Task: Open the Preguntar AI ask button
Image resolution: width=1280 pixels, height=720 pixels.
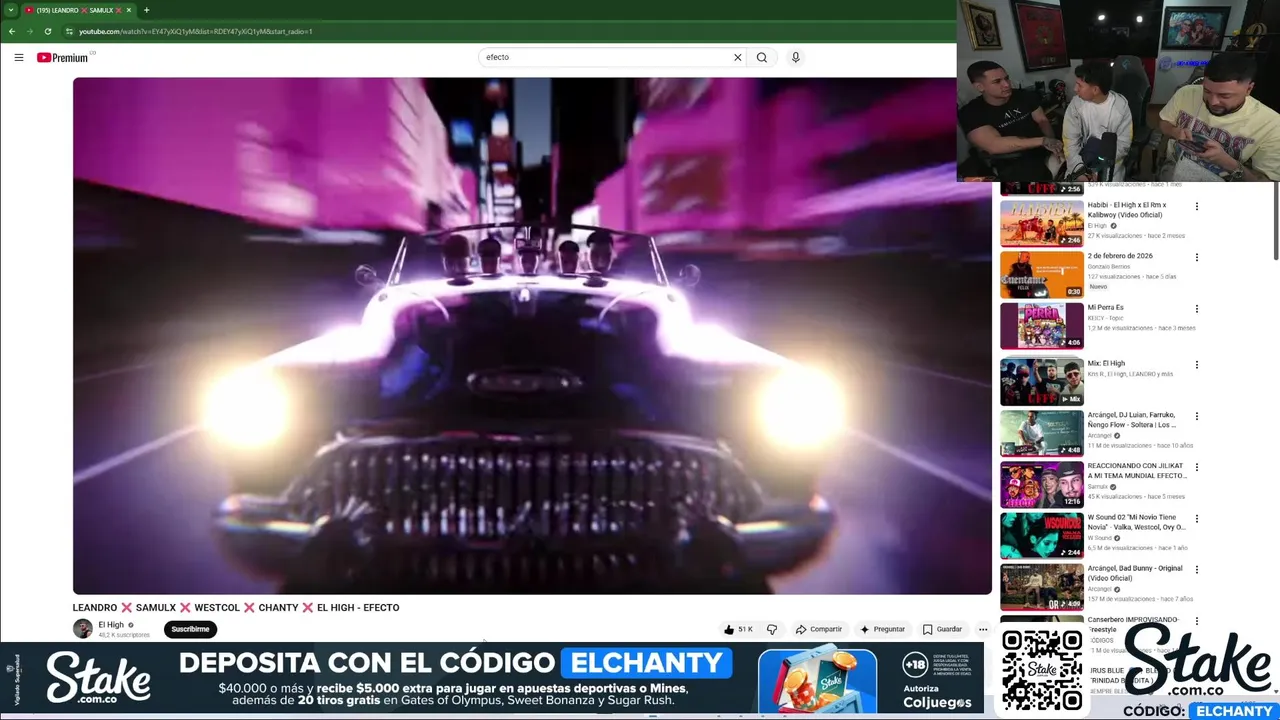Action: [882, 629]
